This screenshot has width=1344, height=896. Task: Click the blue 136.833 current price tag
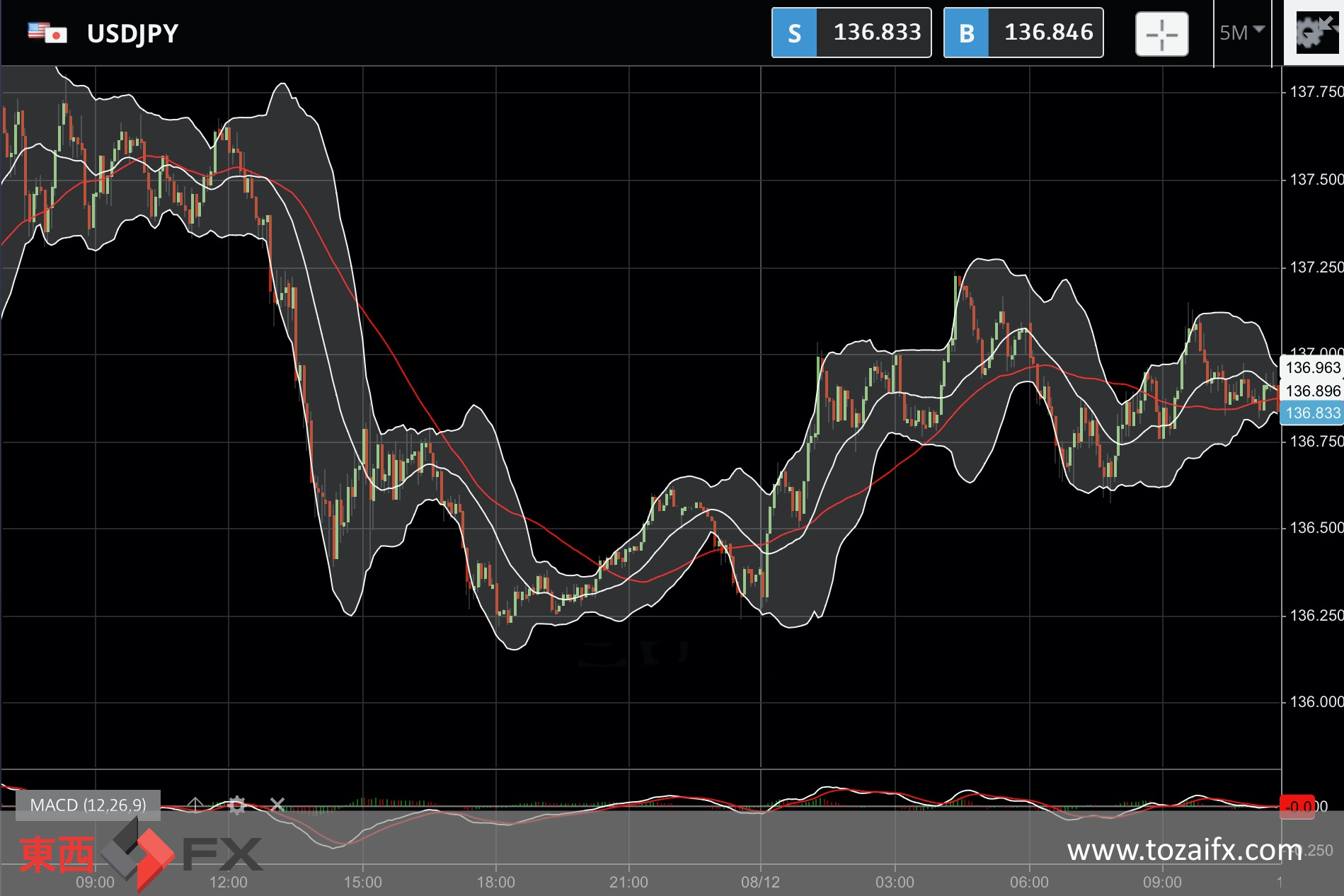click(1311, 413)
